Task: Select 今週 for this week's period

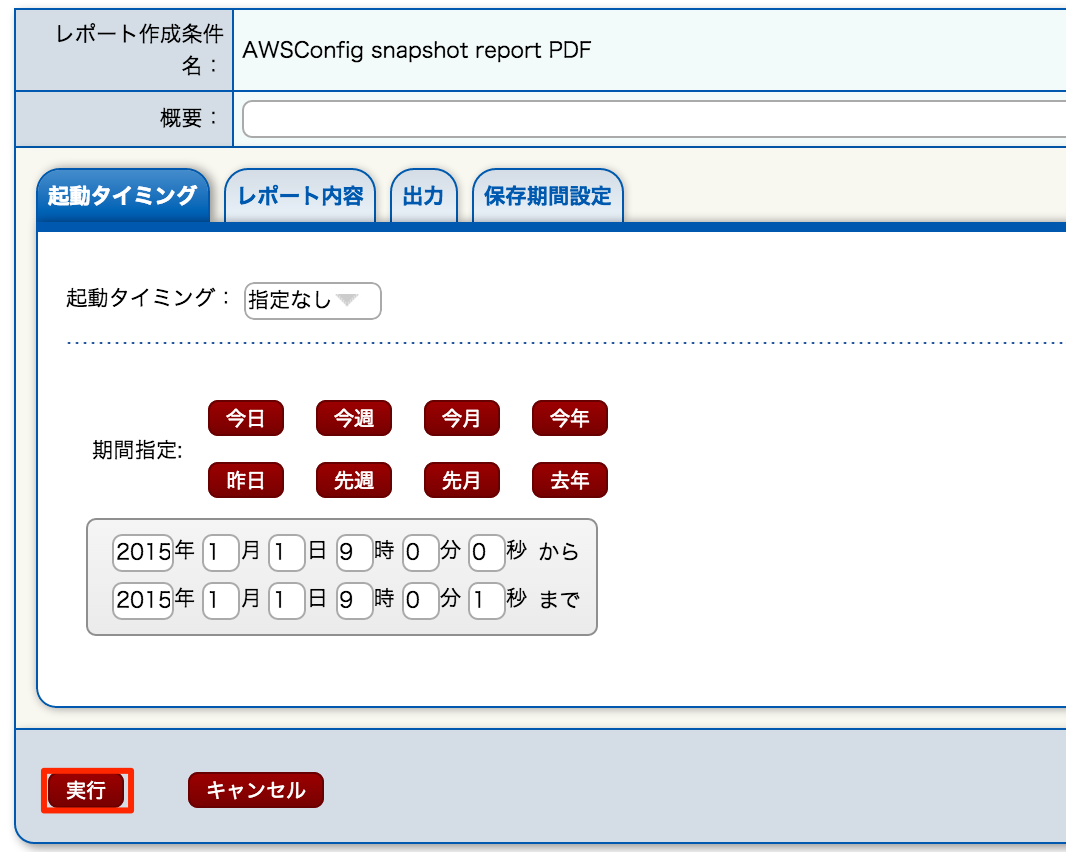Action: (x=354, y=418)
